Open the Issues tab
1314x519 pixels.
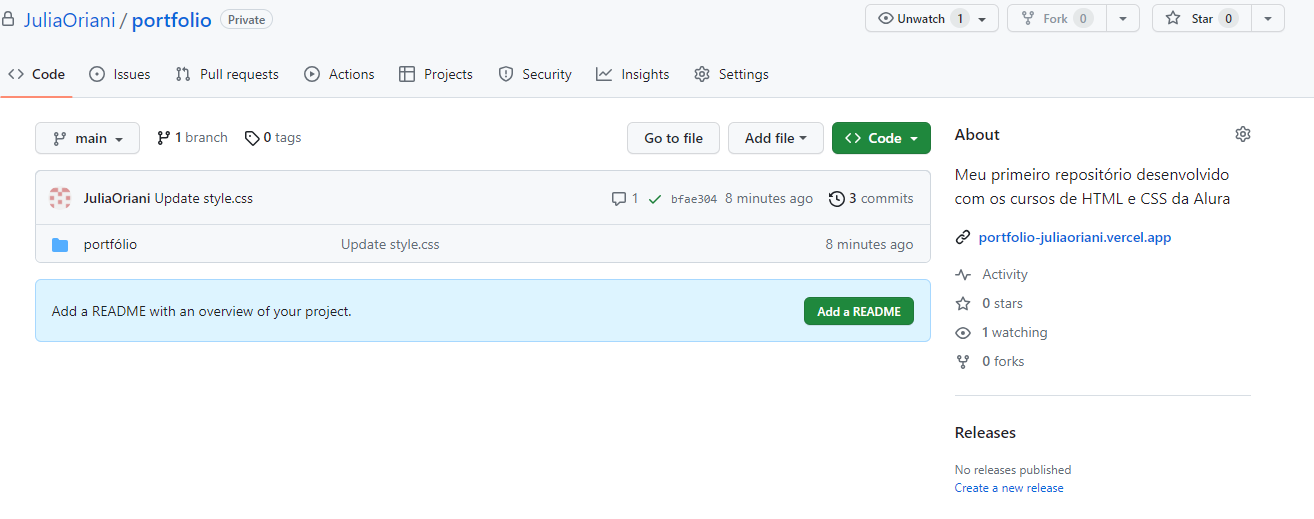click(x=120, y=74)
